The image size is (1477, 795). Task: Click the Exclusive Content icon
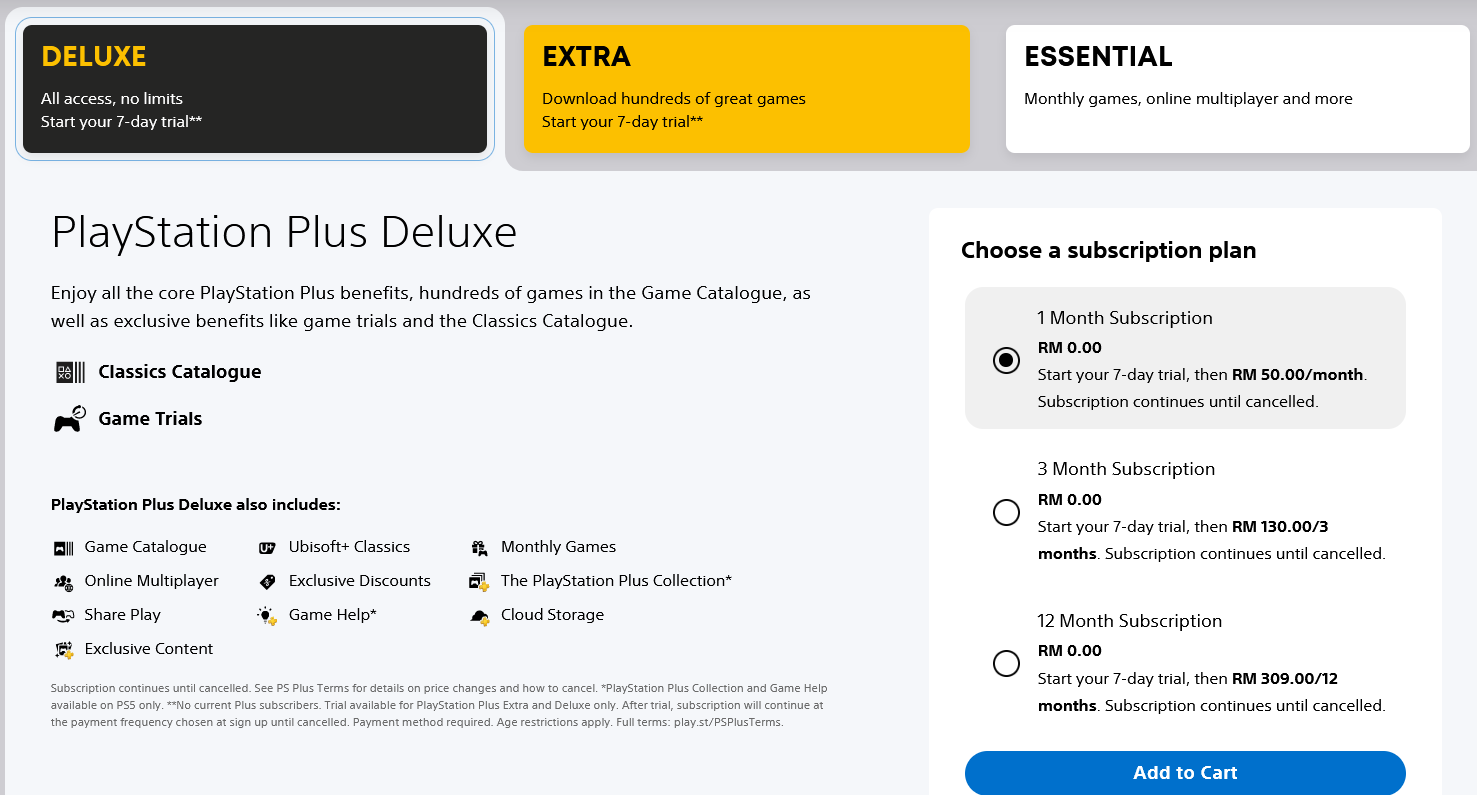pyautogui.click(x=64, y=649)
